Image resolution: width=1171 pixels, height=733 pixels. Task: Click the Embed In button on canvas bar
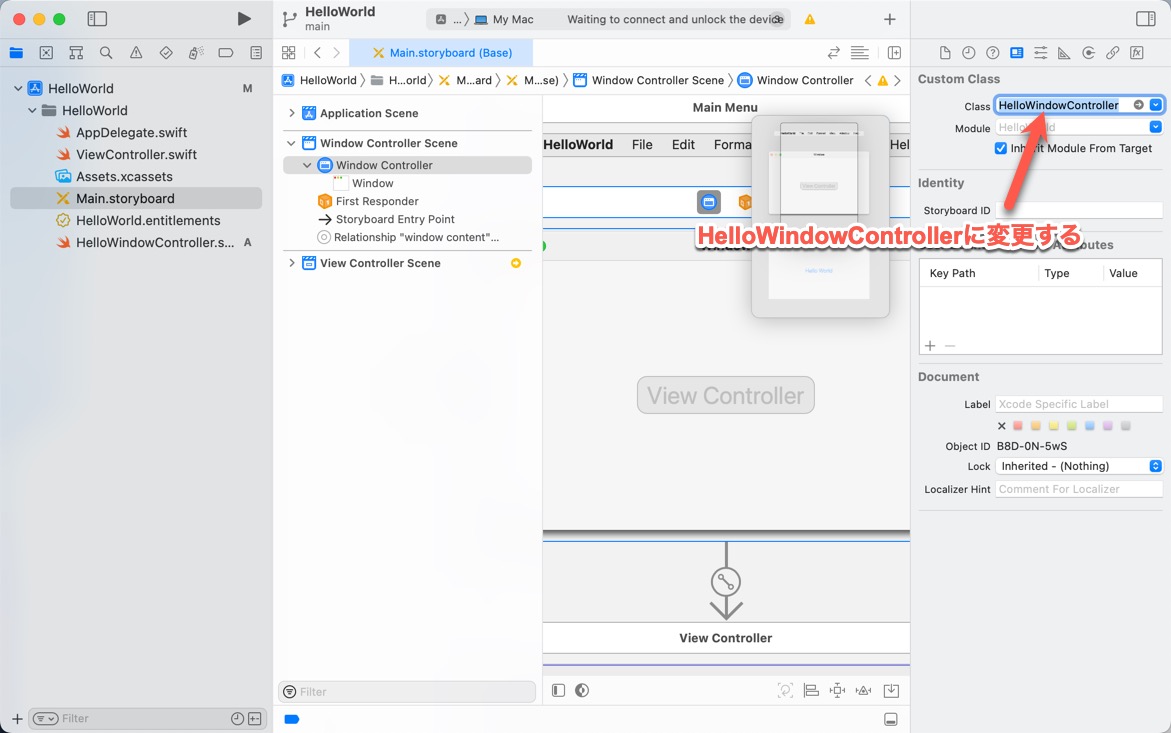coord(891,690)
